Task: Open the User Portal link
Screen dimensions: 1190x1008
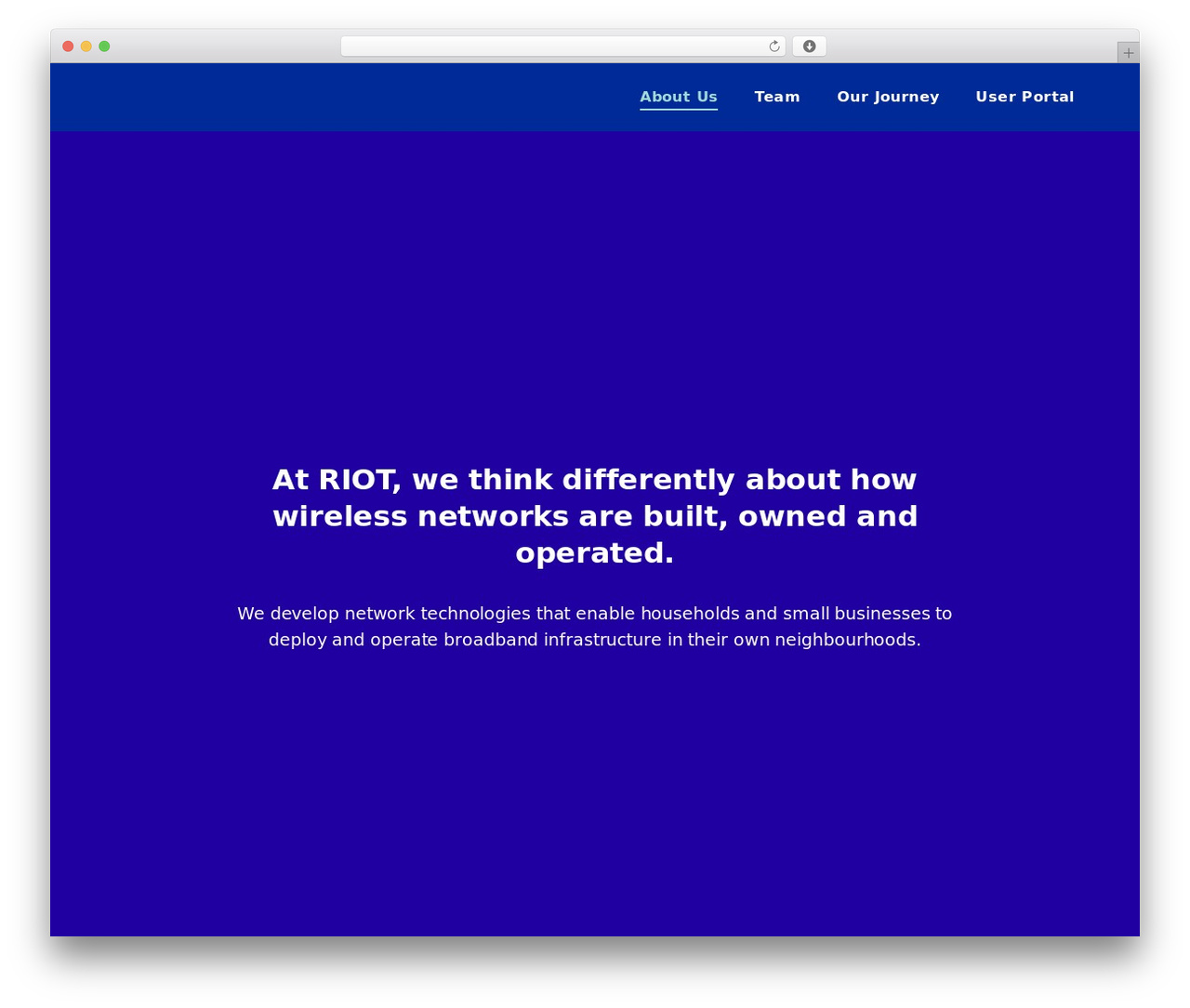Action: tap(1025, 97)
